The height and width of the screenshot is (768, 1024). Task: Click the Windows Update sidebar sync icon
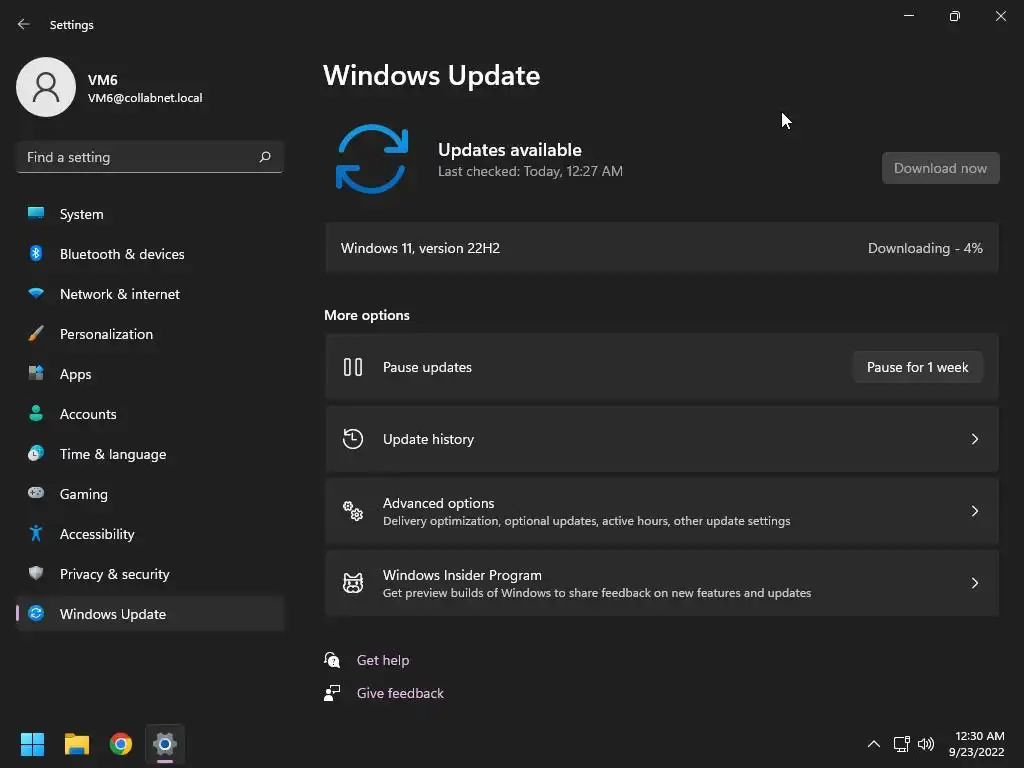tap(36, 613)
